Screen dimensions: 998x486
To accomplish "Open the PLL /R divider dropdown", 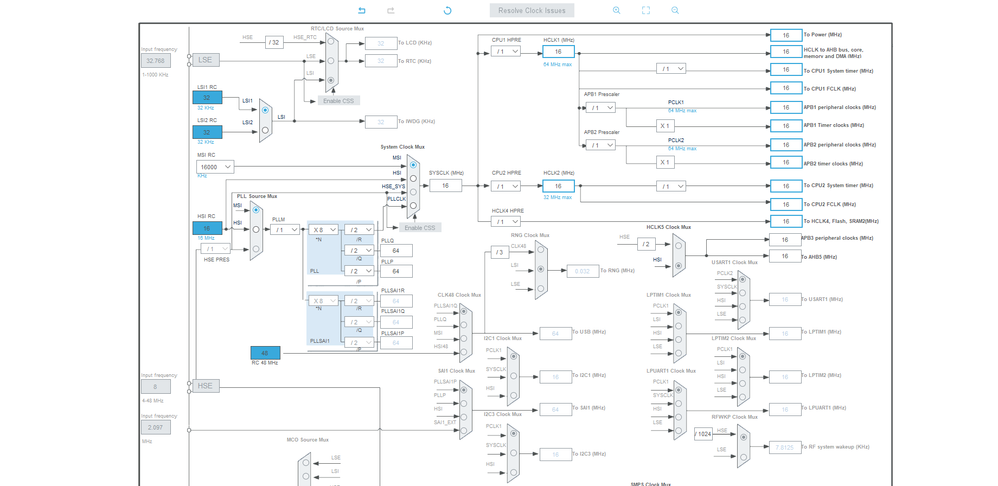I will pyautogui.click(x=359, y=230).
